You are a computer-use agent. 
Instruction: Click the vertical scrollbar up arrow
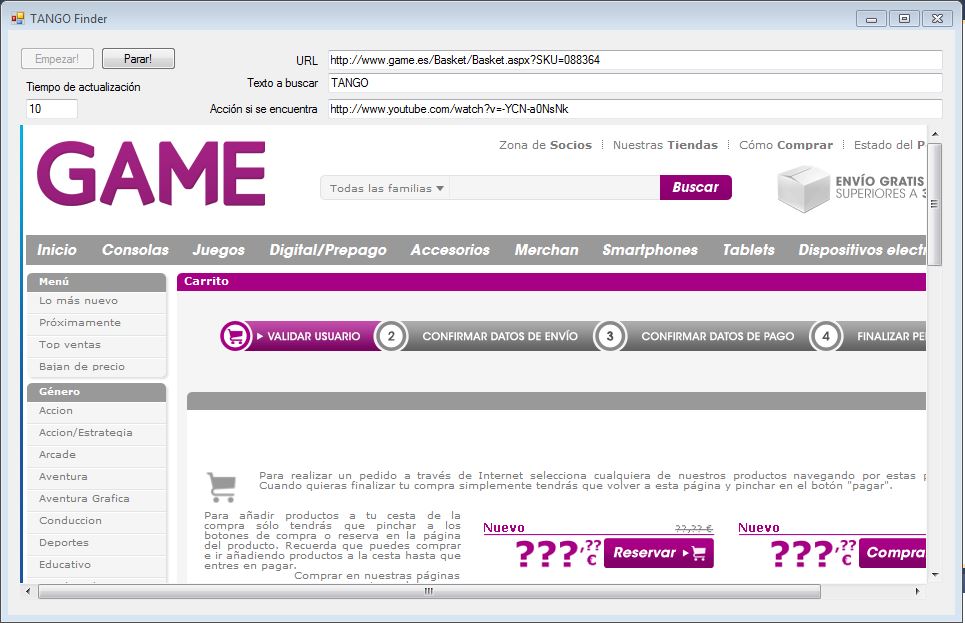tap(935, 134)
